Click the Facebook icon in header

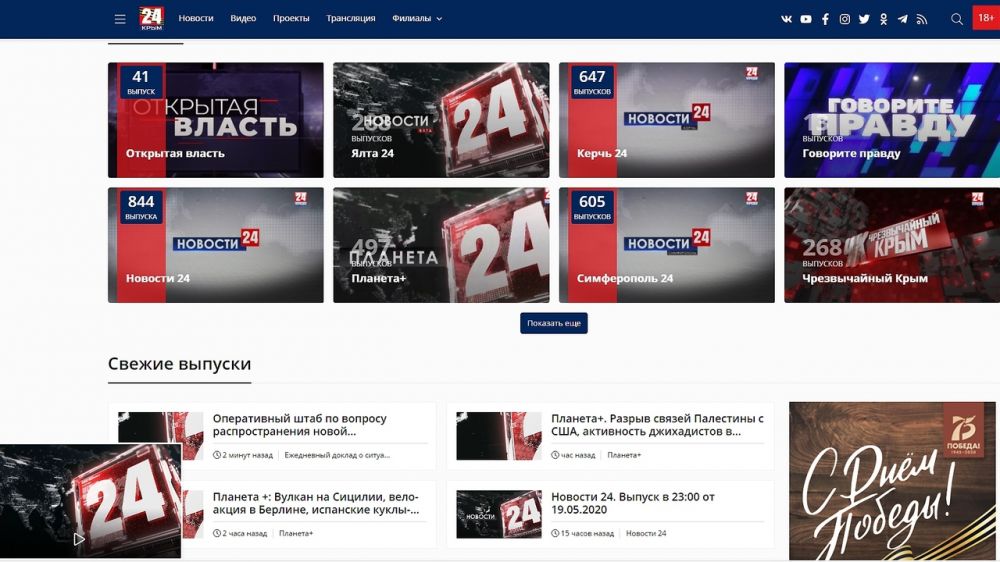point(825,19)
